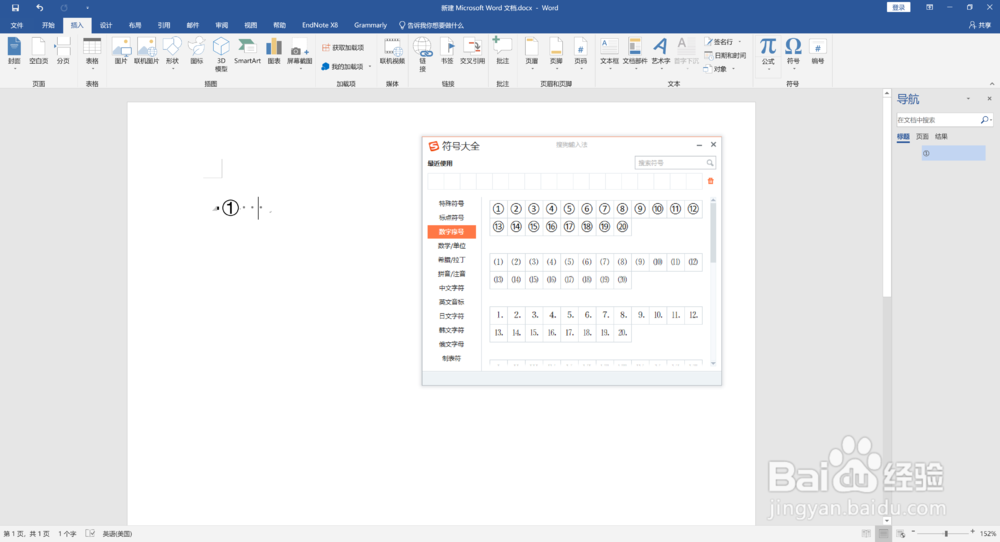Open the Table (表格) insert menu
Screen dimensions: 1000x542
pos(92,52)
